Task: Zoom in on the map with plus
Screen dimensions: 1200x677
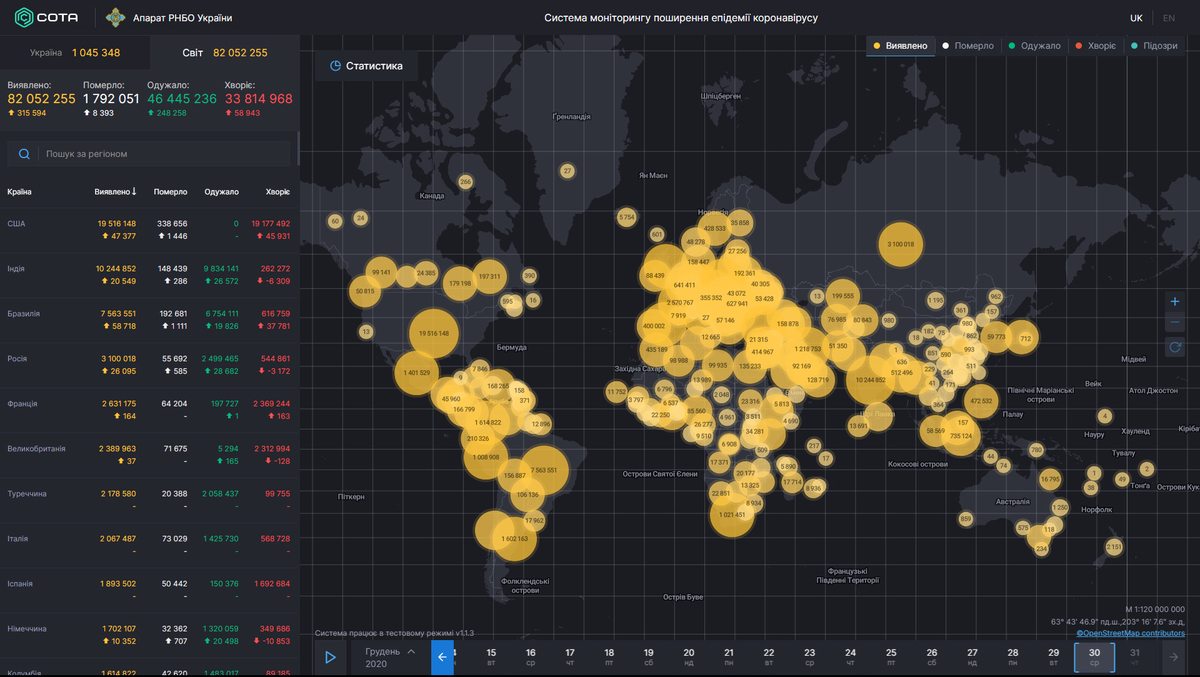Action: [x=1175, y=302]
